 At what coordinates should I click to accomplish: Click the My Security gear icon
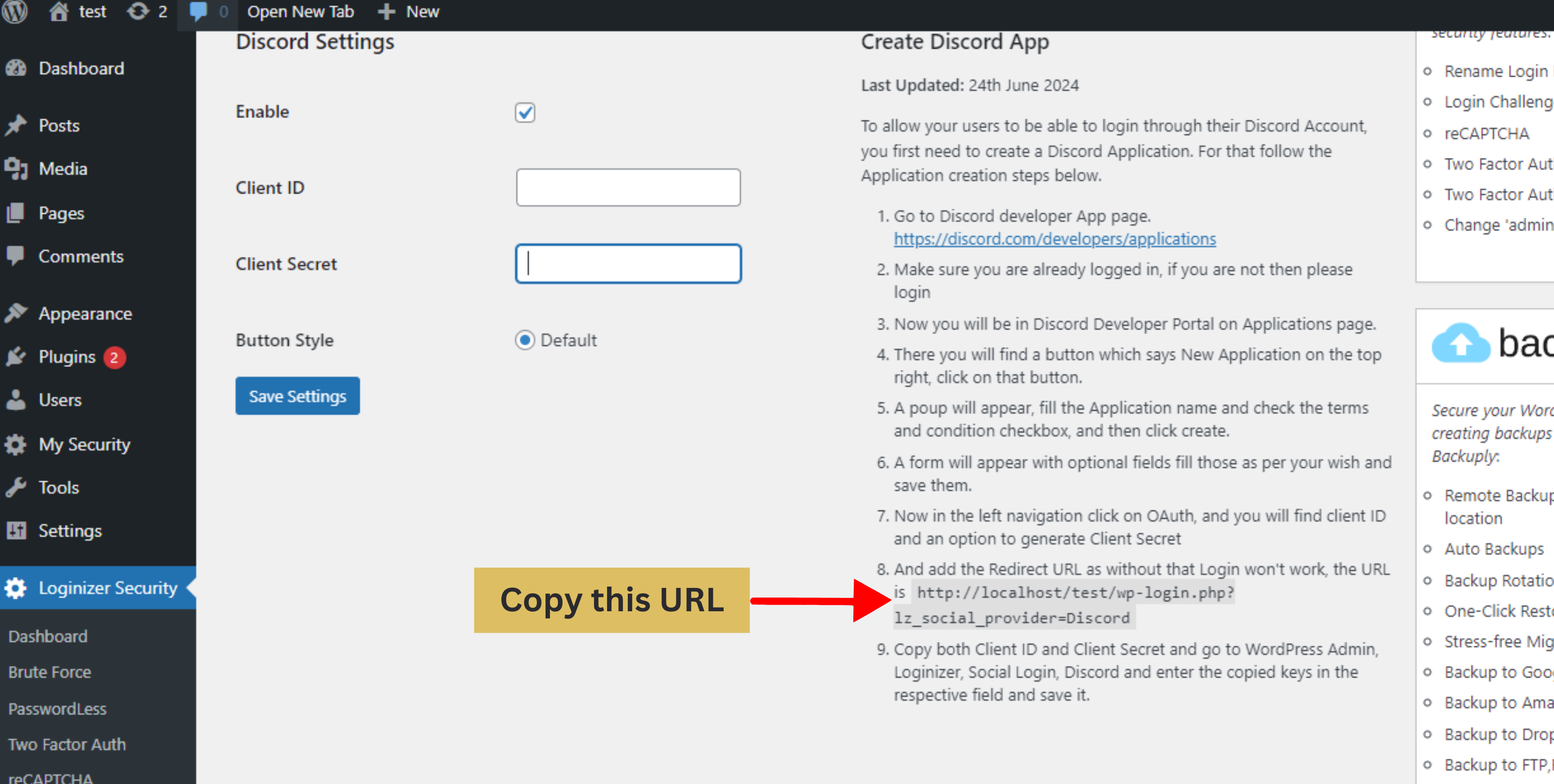[16, 444]
